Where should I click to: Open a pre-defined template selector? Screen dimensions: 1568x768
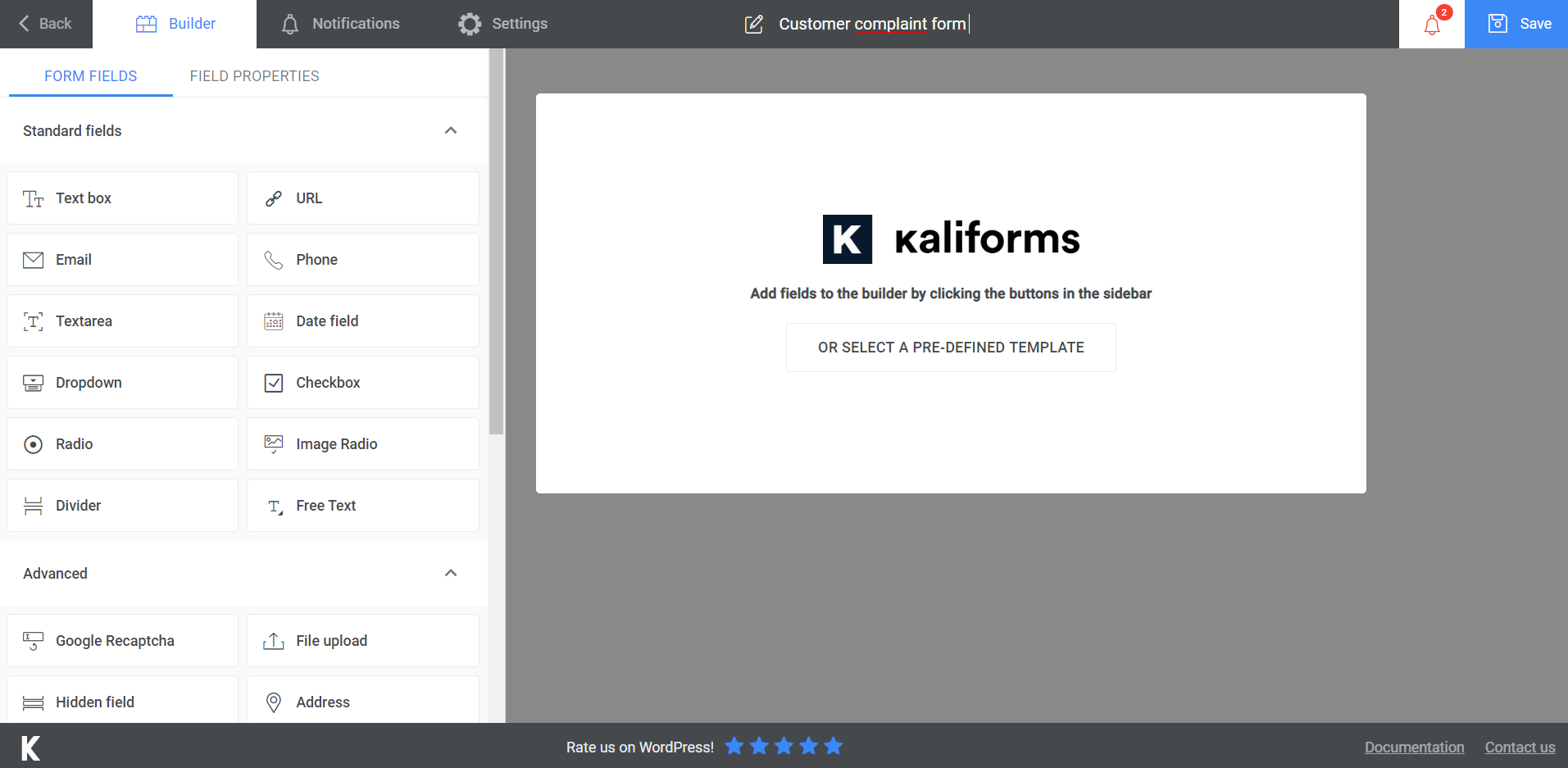pos(950,347)
